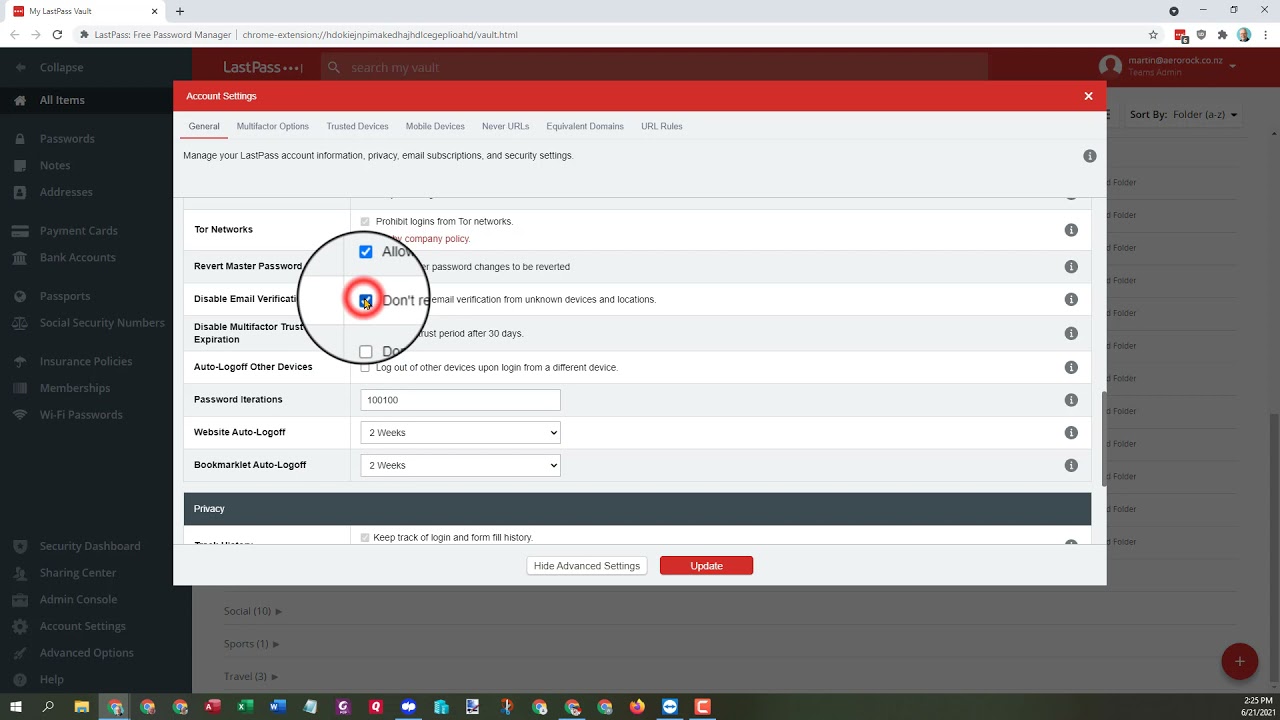Switch to Mobile Devices tab
The height and width of the screenshot is (720, 1280).
[x=435, y=126]
